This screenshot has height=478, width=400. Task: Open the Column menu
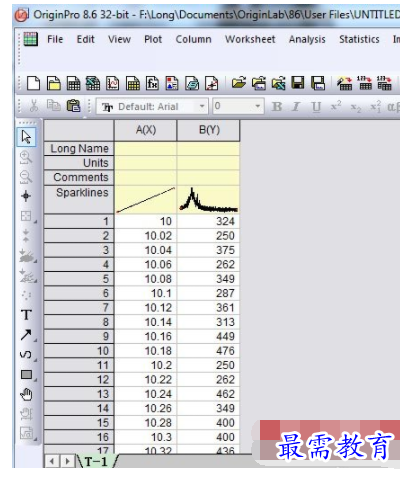[x=193, y=39]
